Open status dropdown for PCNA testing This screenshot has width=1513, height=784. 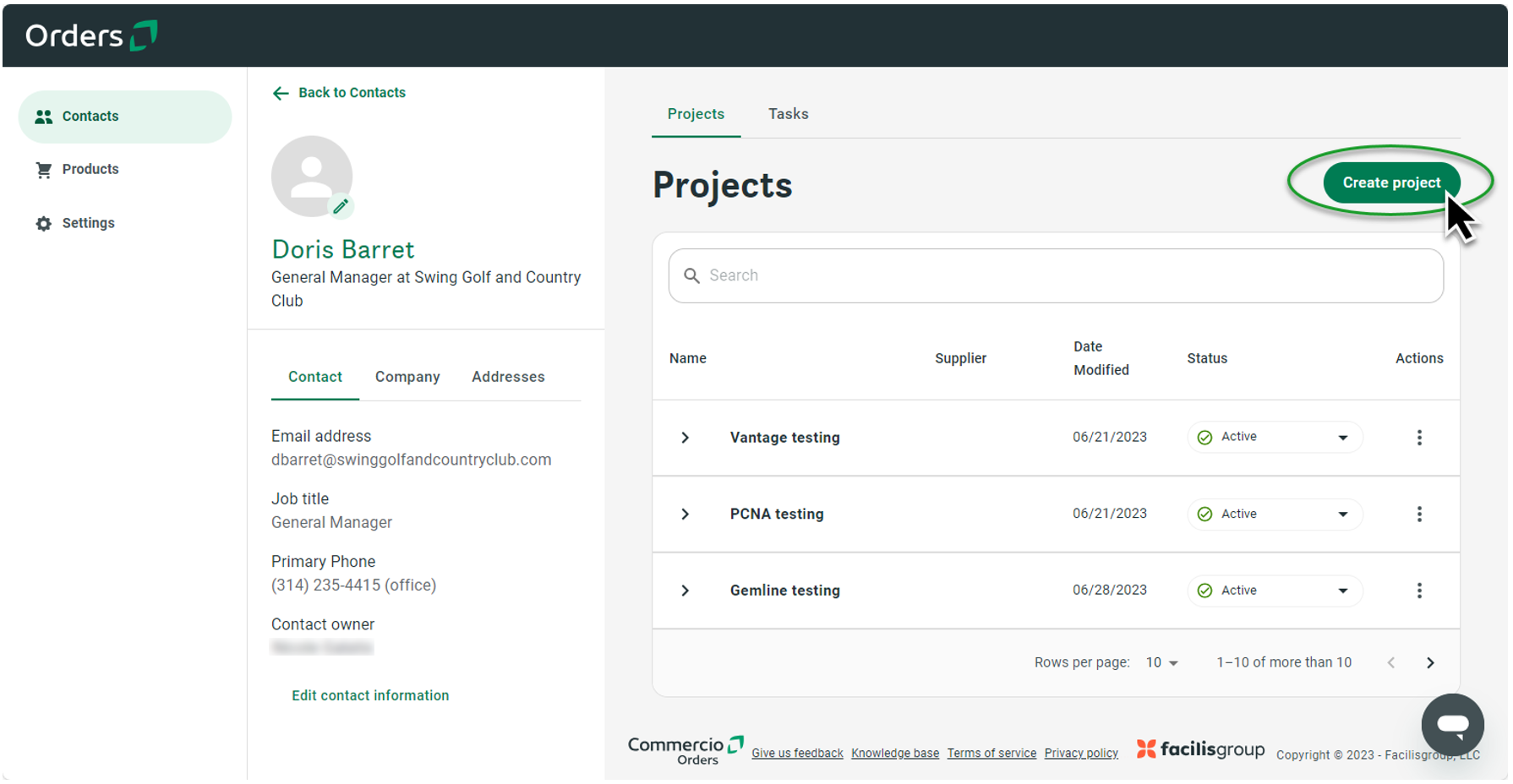tap(1275, 514)
